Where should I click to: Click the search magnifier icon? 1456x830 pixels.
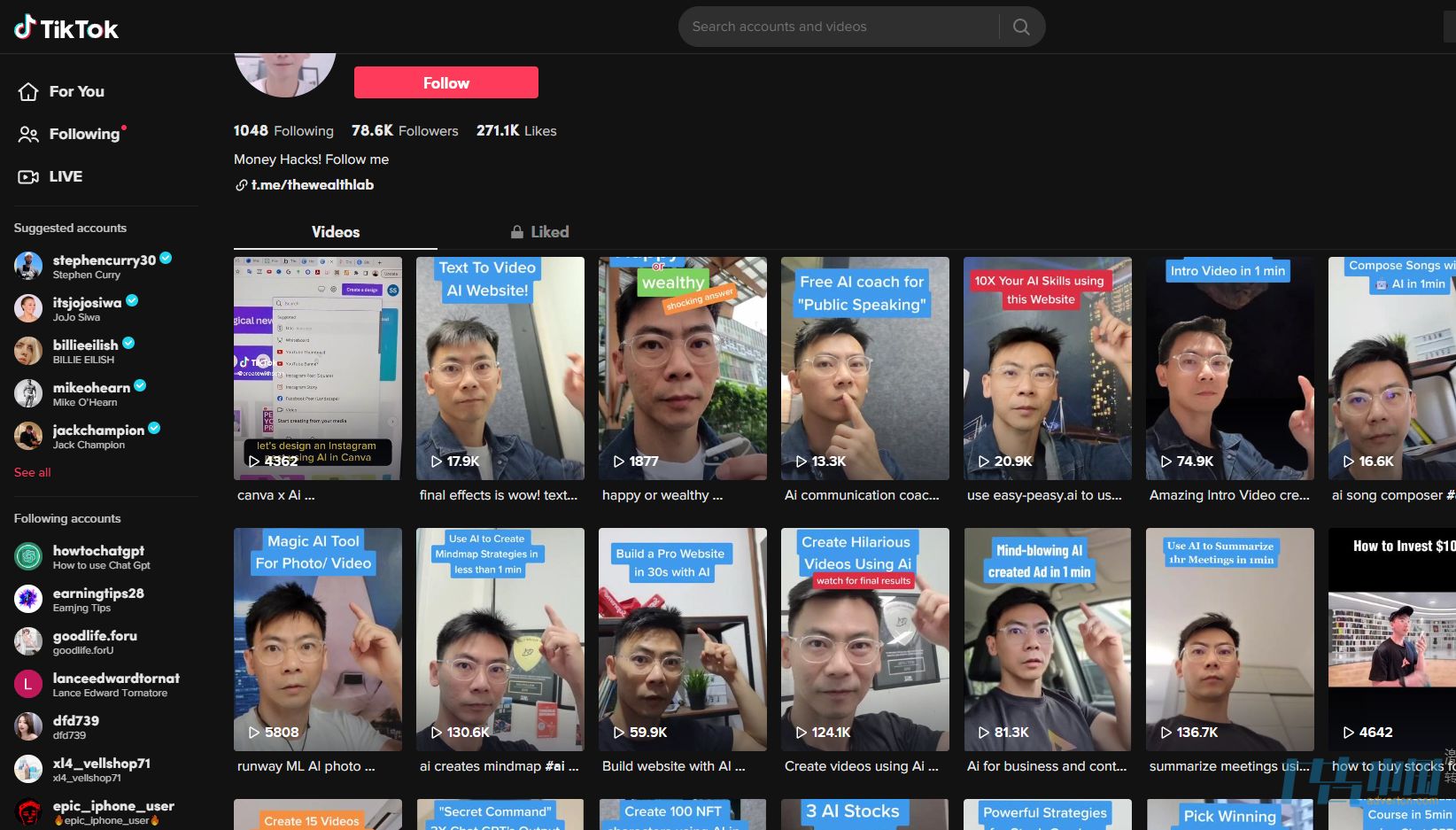tap(1020, 26)
